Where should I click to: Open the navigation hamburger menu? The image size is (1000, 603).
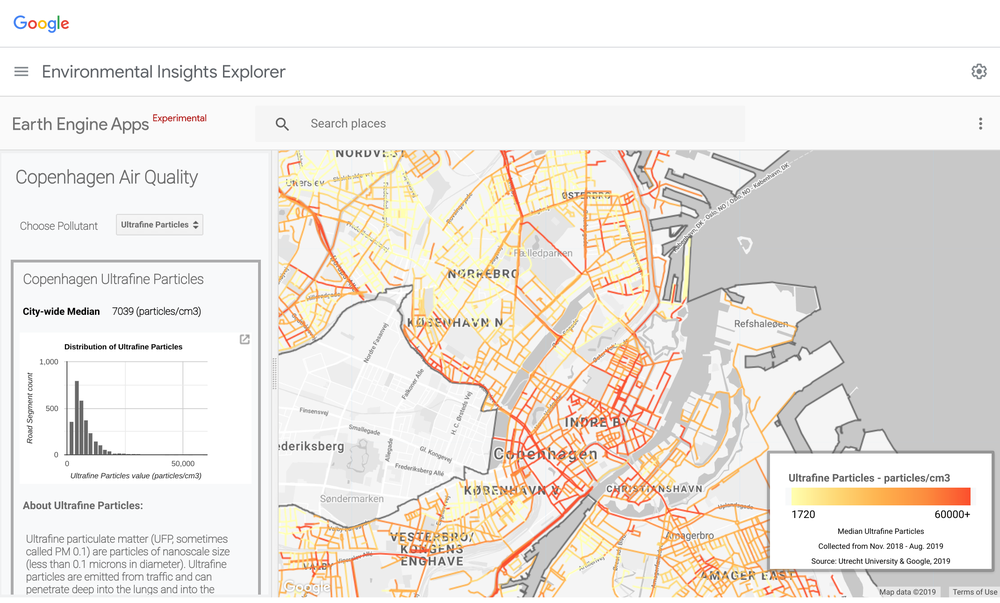21,71
